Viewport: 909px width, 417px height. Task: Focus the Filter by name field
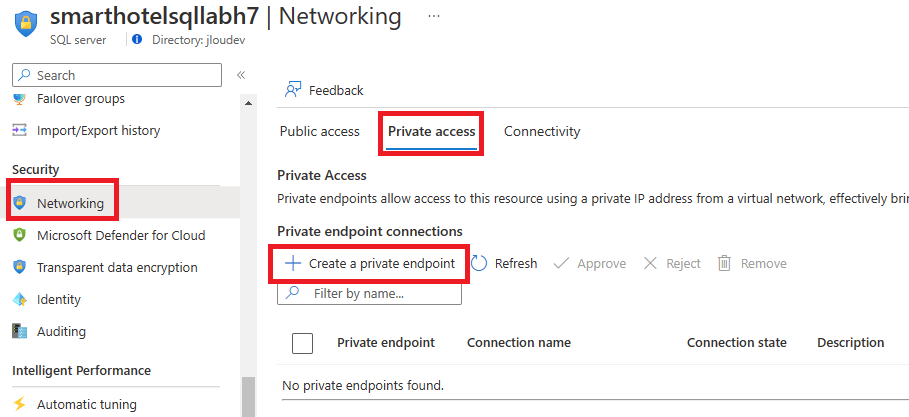tap(370, 293)
